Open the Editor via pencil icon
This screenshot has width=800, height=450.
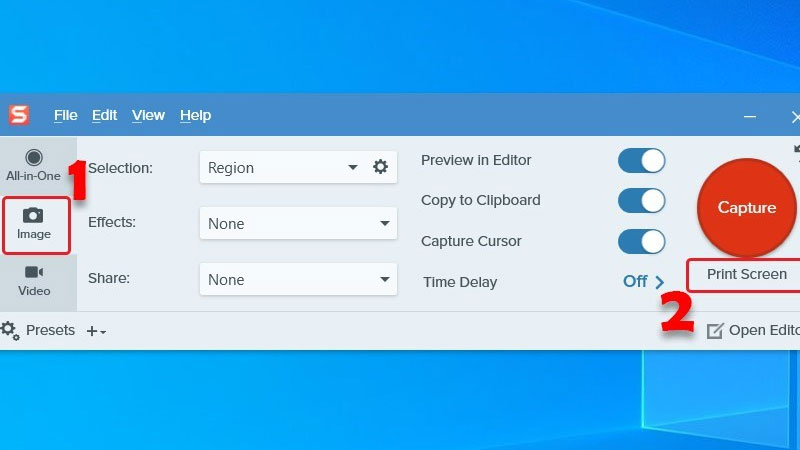pyautogui.click(x=715, y=331)
